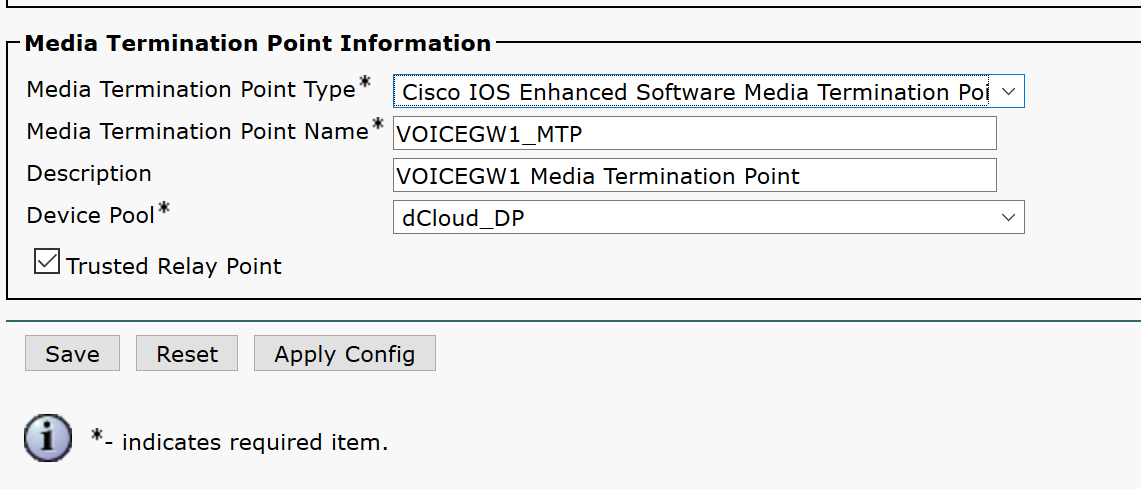Focus the Description text field

694,175
